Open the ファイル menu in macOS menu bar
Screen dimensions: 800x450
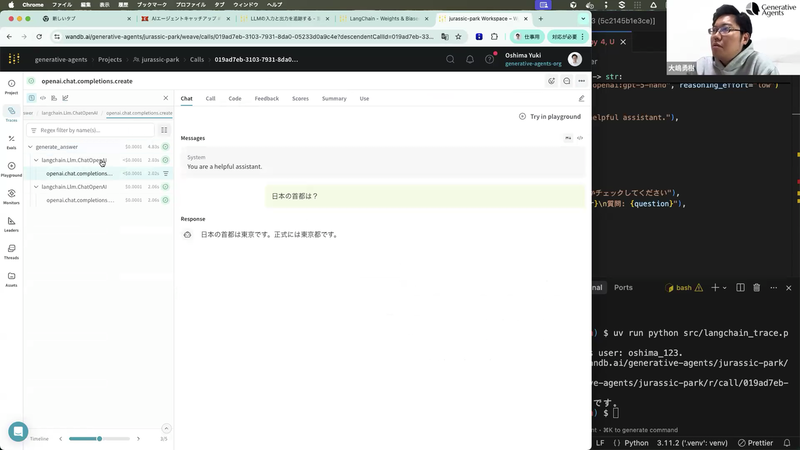62,5
